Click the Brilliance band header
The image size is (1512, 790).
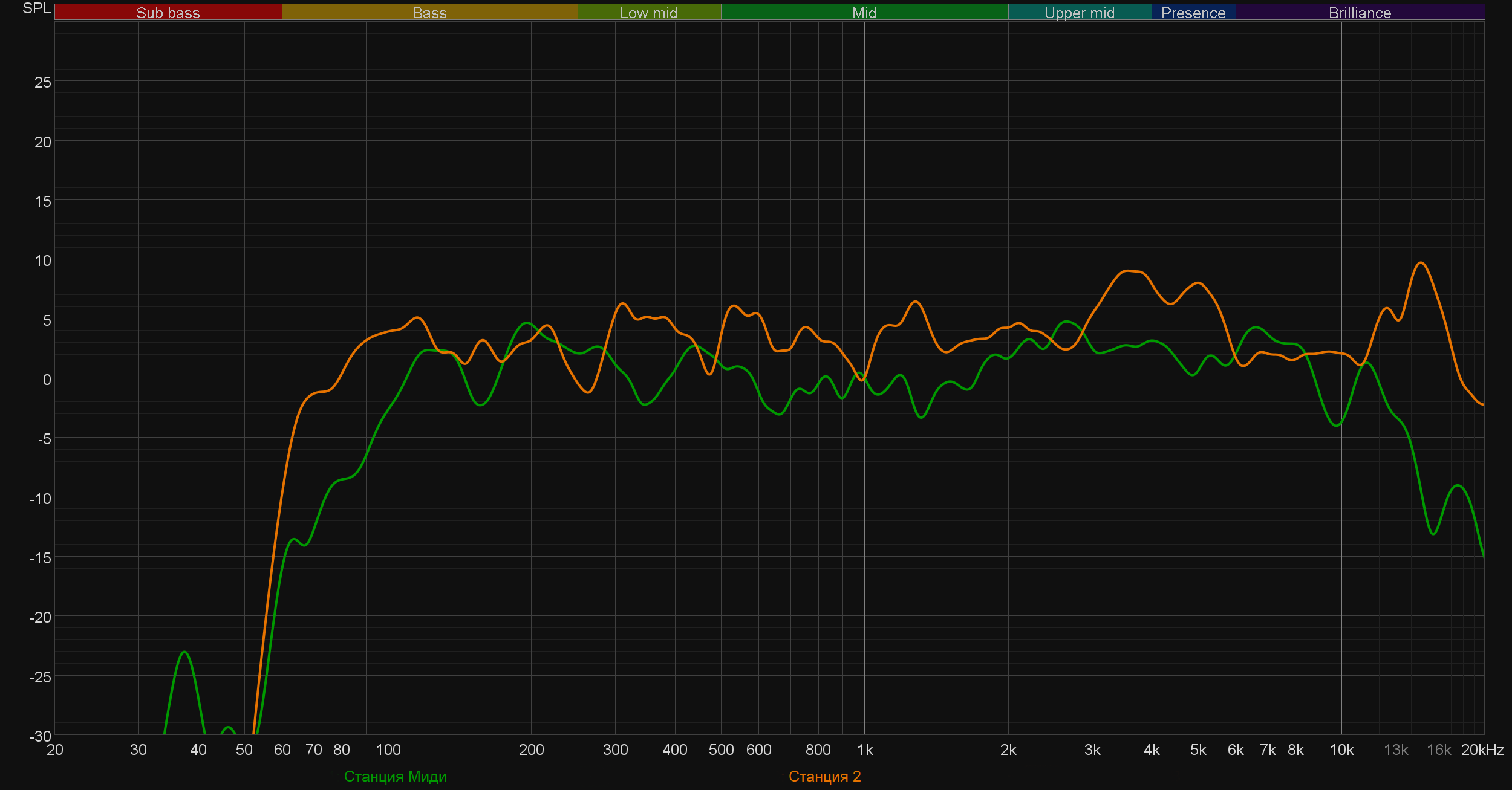tap(1360, 13)
